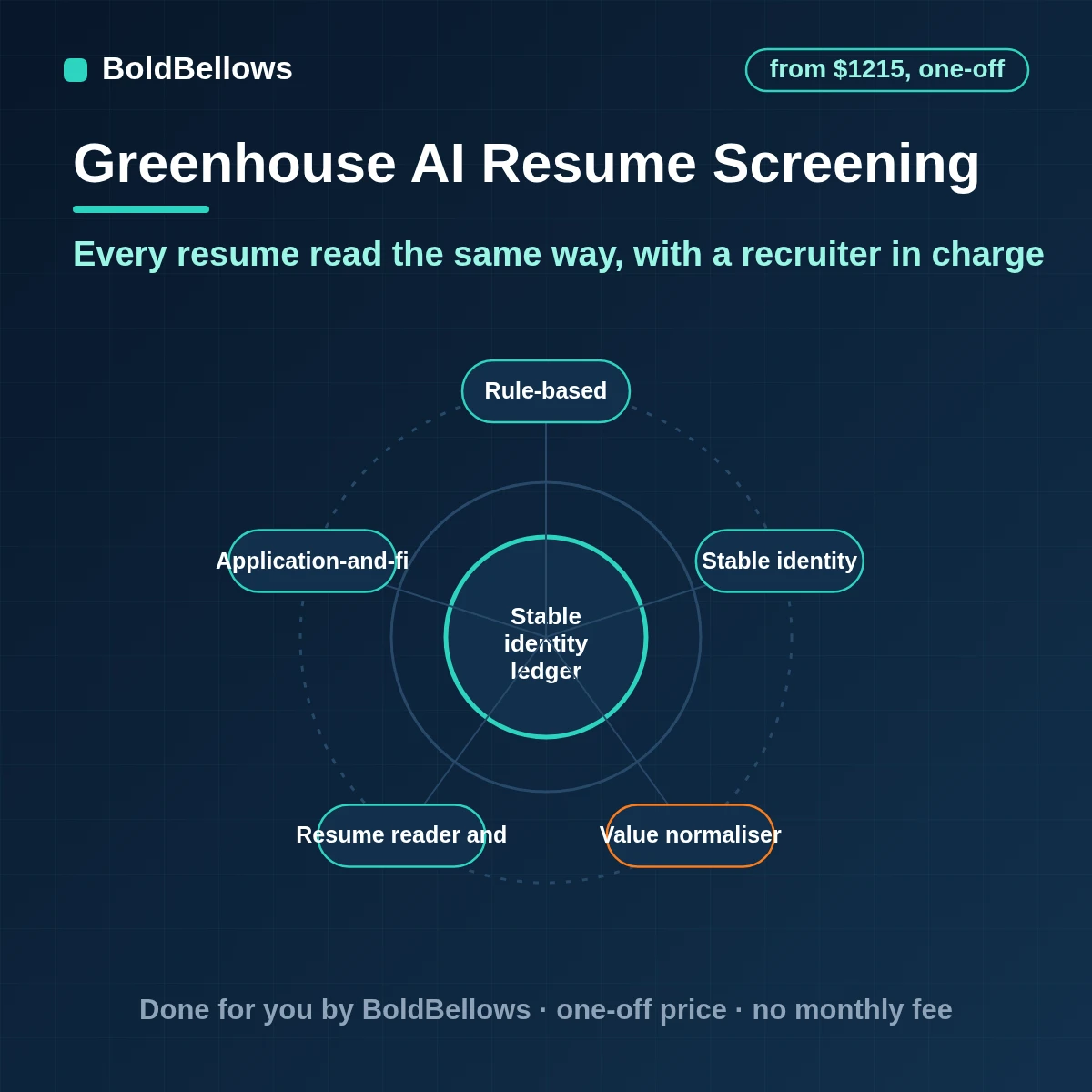Select the orange 'Value normaliser' node pill

pos(691,835)
